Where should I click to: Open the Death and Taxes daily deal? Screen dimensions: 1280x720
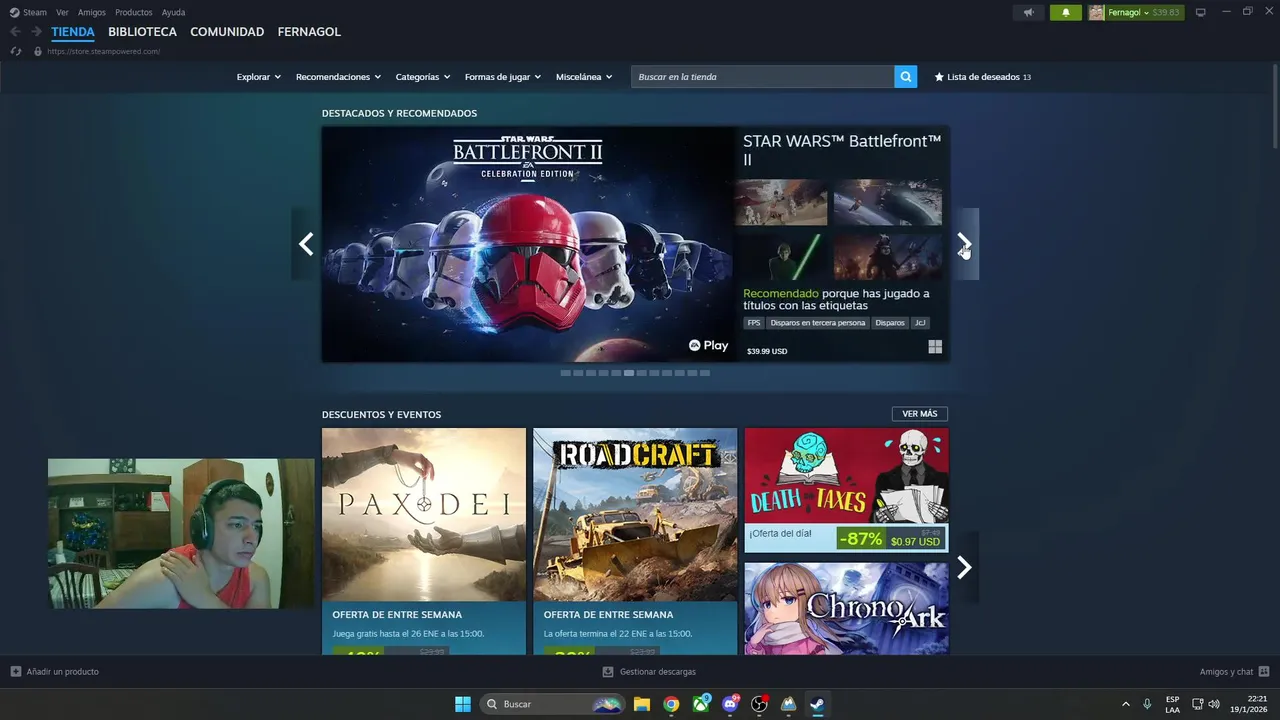point(846,490)
